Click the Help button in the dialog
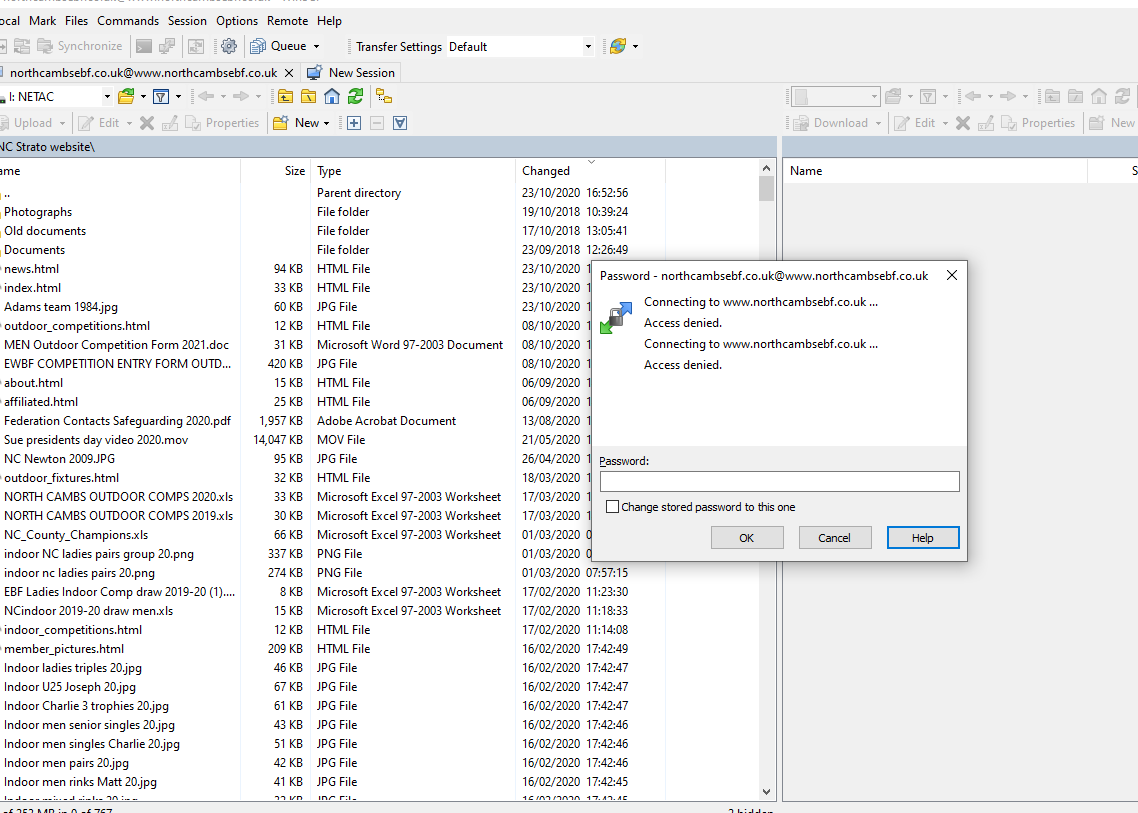Viewport: 1138px width, 813px height. 922,538
